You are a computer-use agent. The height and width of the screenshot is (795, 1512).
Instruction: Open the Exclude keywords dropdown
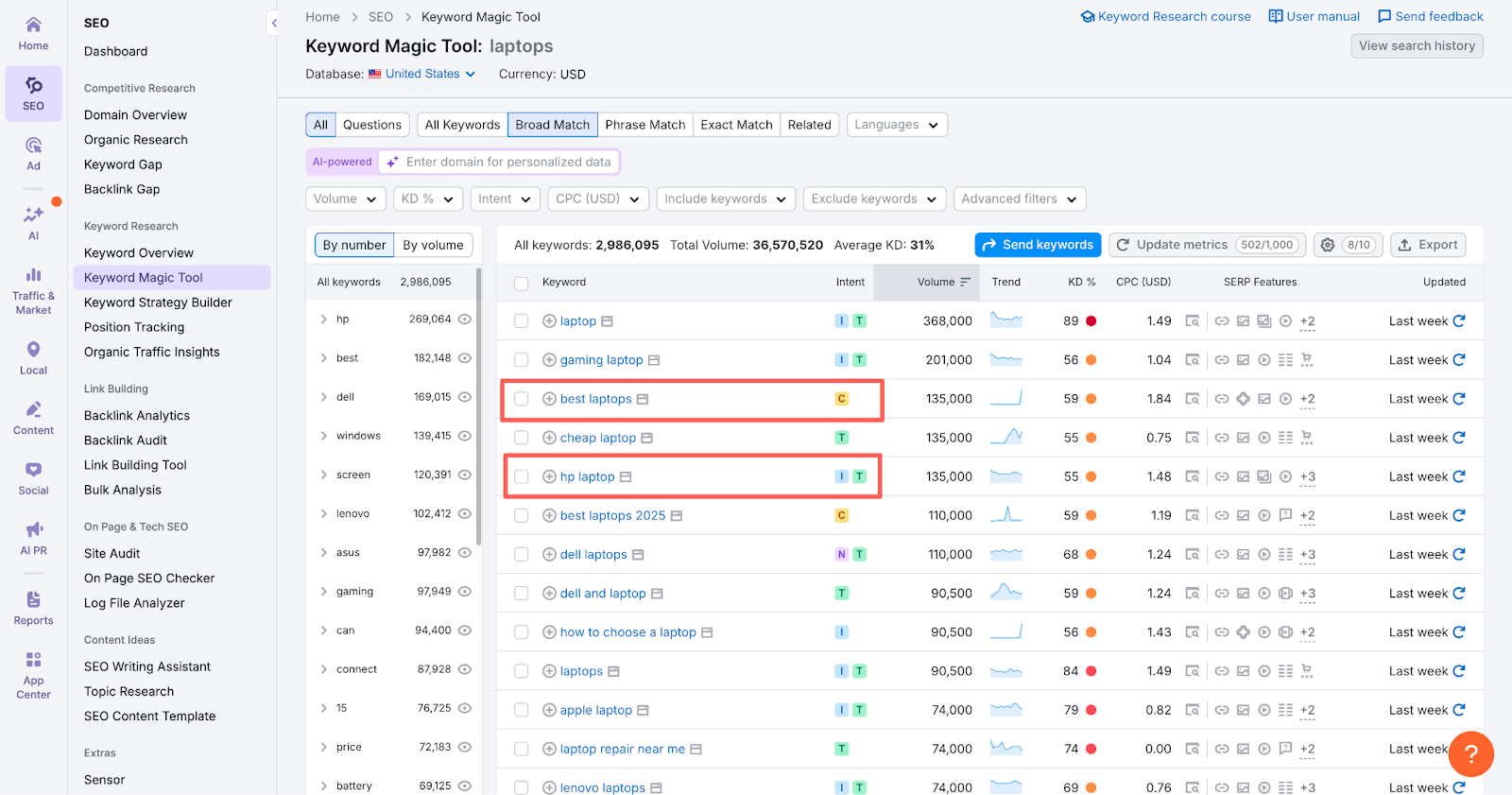[874, 199]
